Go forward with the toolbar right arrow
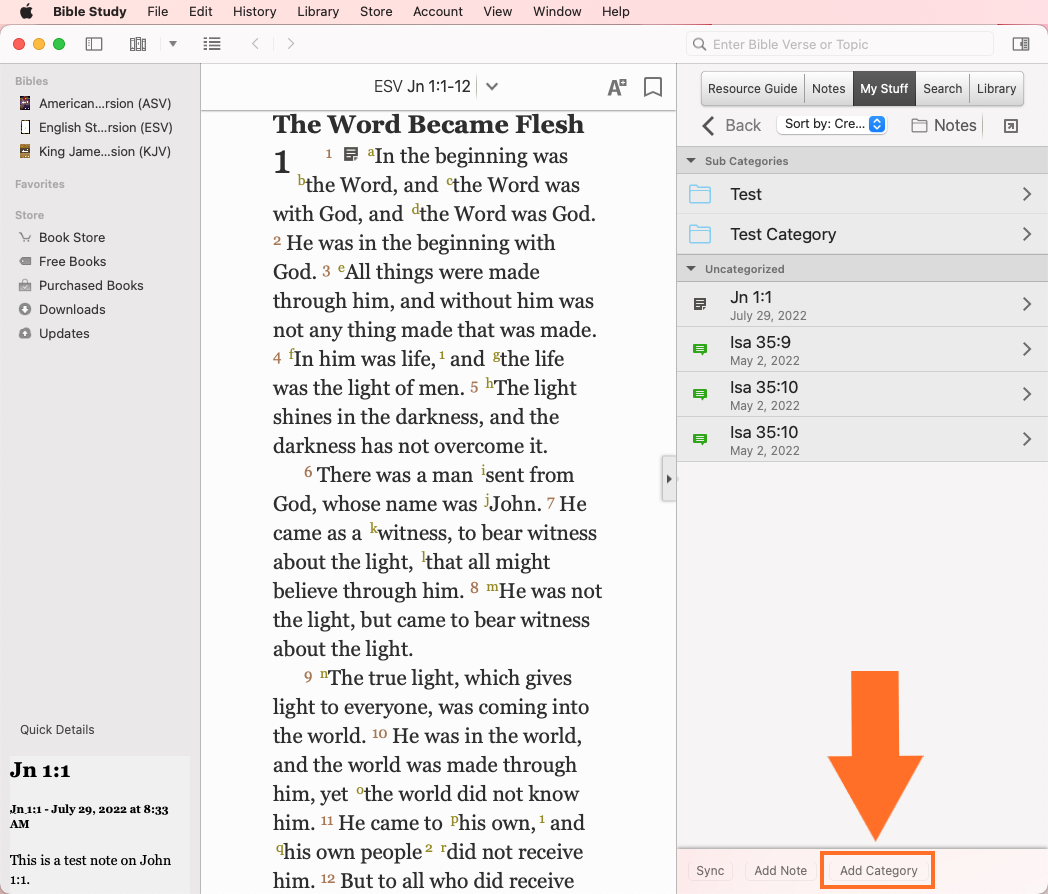This screenshot has width=1048, height=894. [x=290, y=44]
